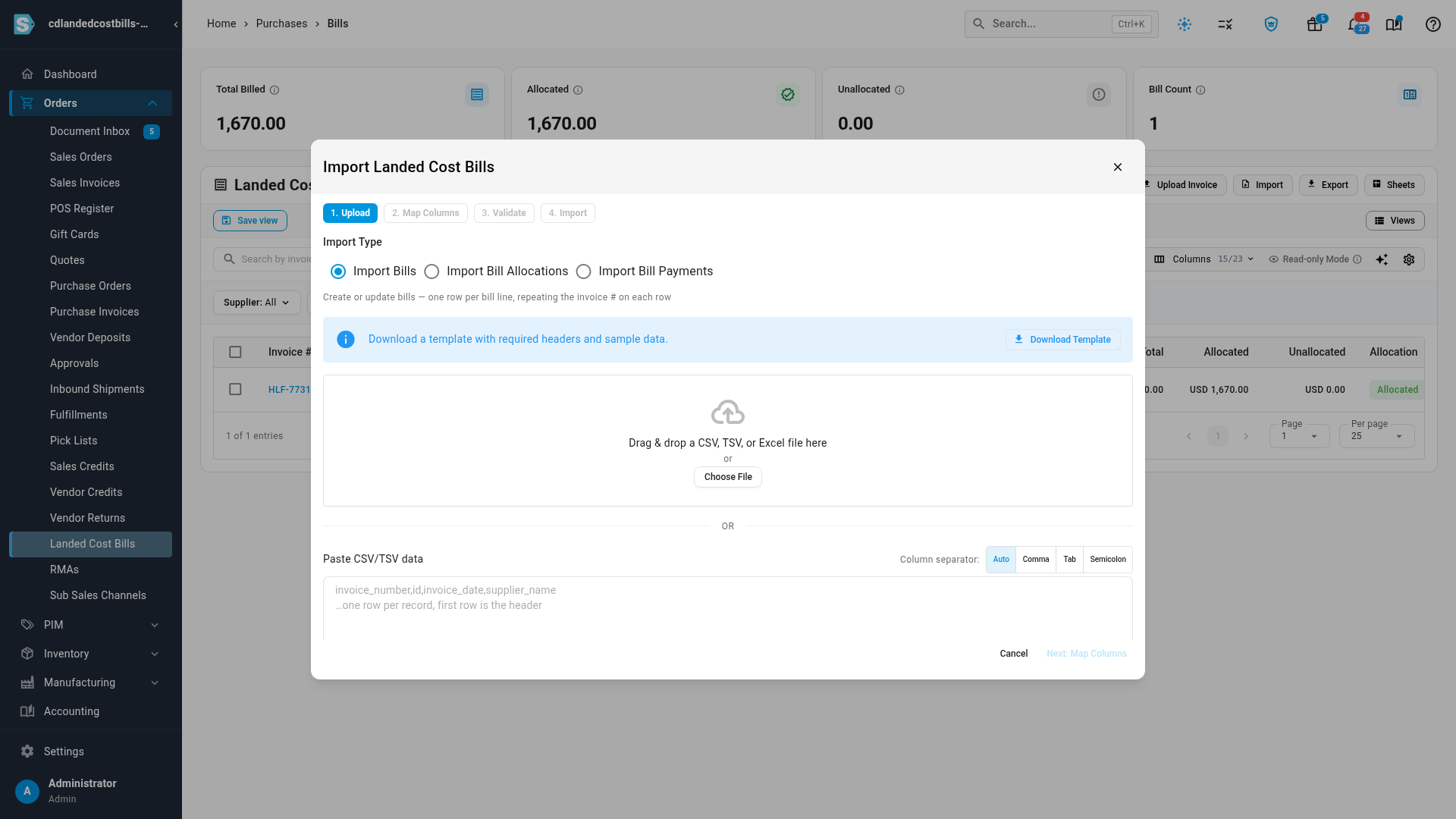The width and height of the screenshot is (1456, 819).
Task: Click the Dashboard home icon in sidebar
Action: pos(27,74)
